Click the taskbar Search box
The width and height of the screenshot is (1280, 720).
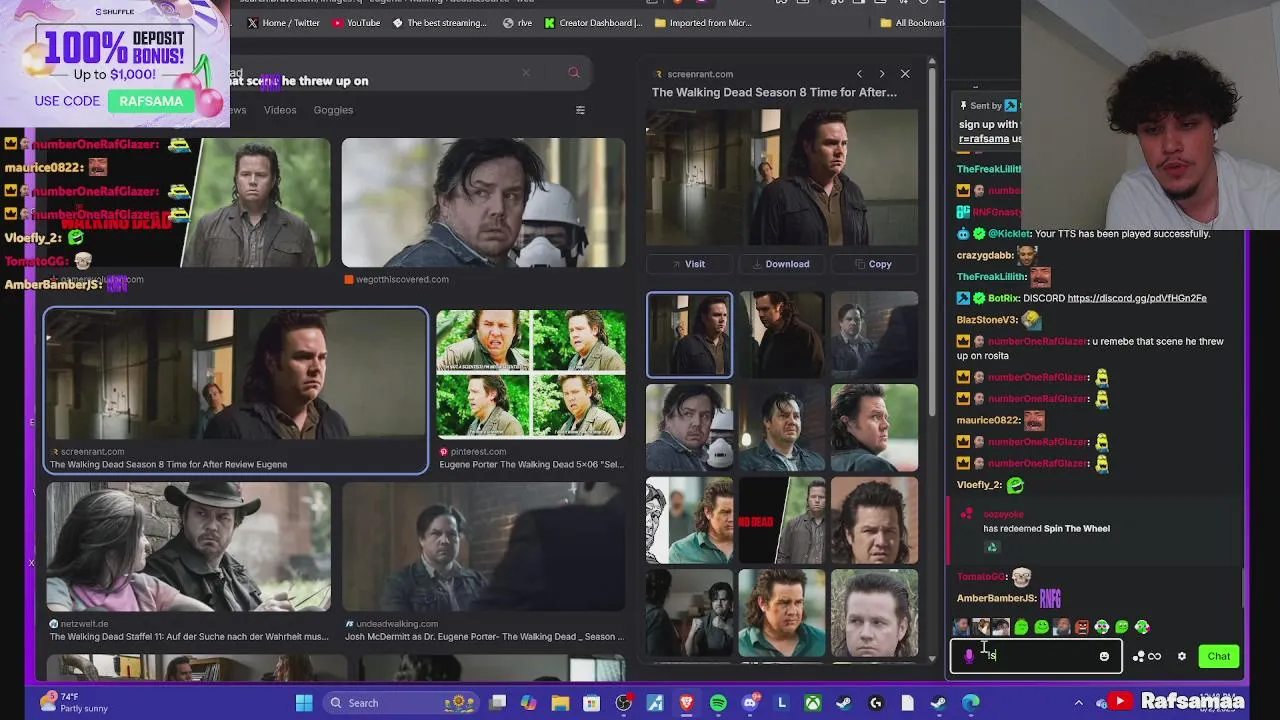coord(402,703)
